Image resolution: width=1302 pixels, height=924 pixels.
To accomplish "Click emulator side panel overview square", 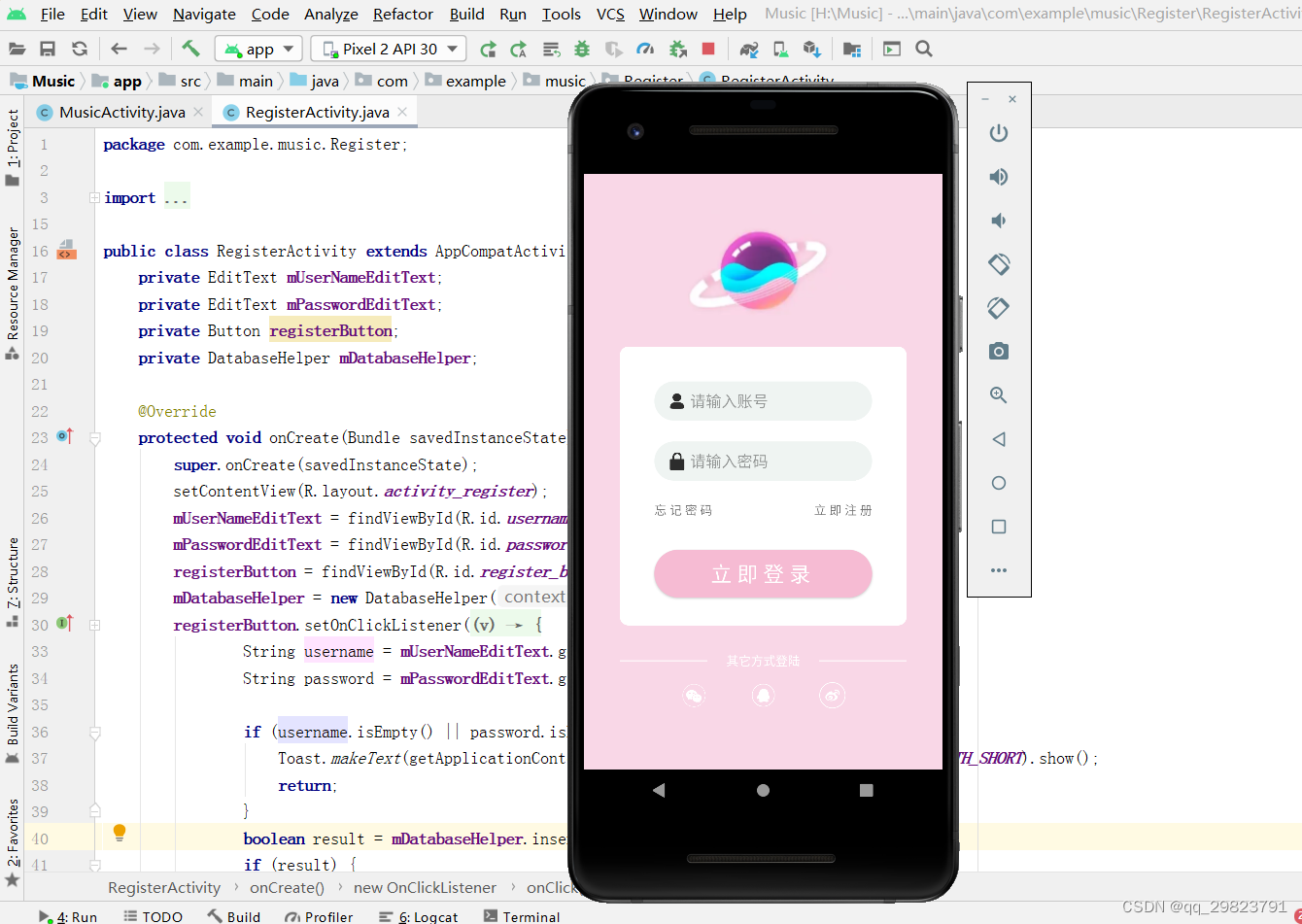I will pyautogui.click(x=999, y=527).
